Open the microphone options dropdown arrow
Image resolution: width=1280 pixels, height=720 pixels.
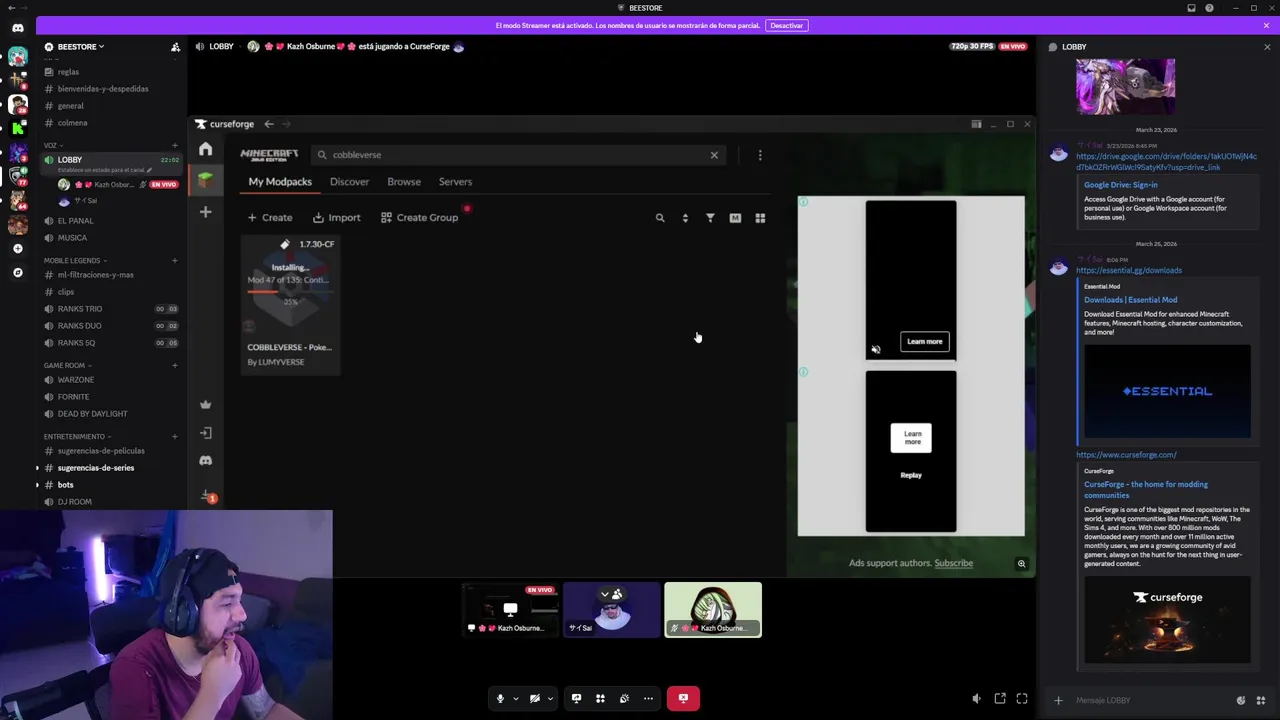pos(516,698)
